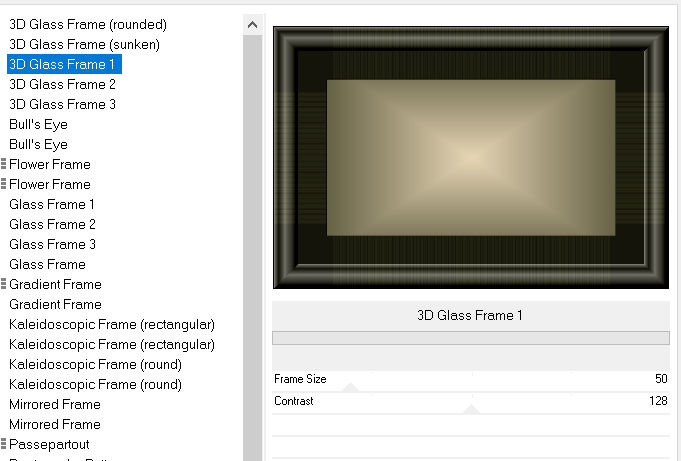Click the filter list scrollbar track
This screenshot has width=681, height=461.
click(252, 248)
